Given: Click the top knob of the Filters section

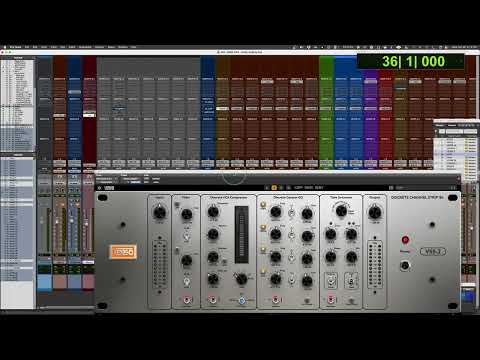Looking at the screenshot, I should 186,214.
